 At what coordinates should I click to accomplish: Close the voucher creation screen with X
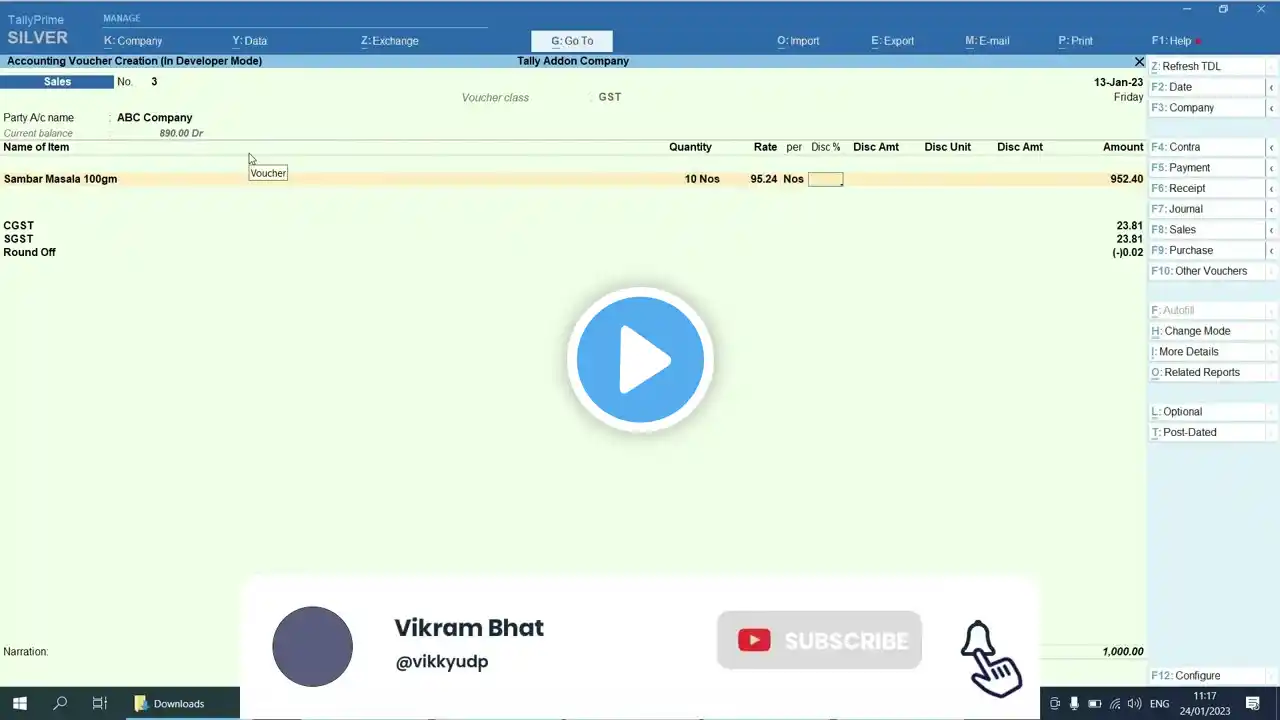coord(1139,61)
